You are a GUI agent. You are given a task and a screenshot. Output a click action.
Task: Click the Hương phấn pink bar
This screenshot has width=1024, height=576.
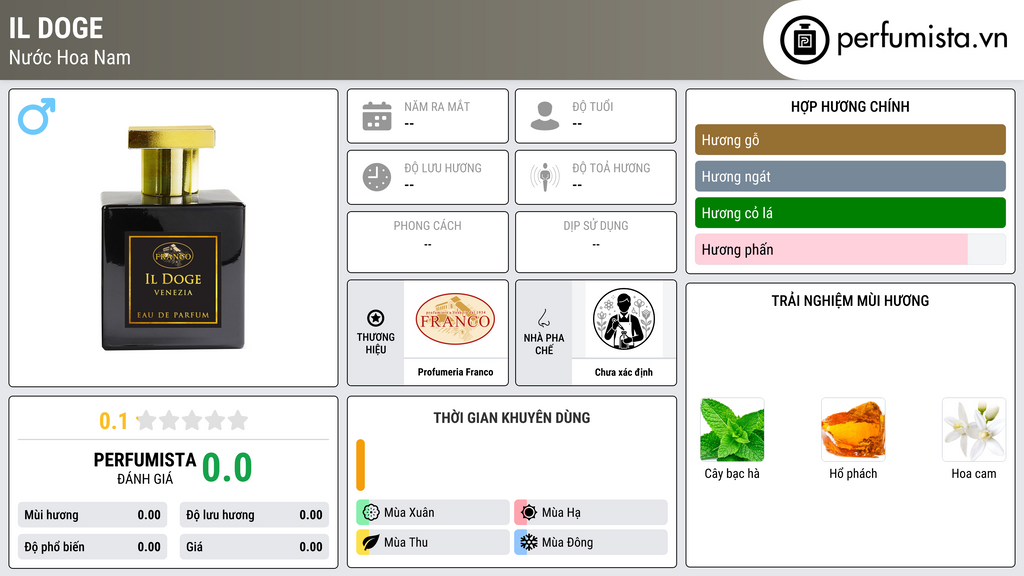point(831,249)
